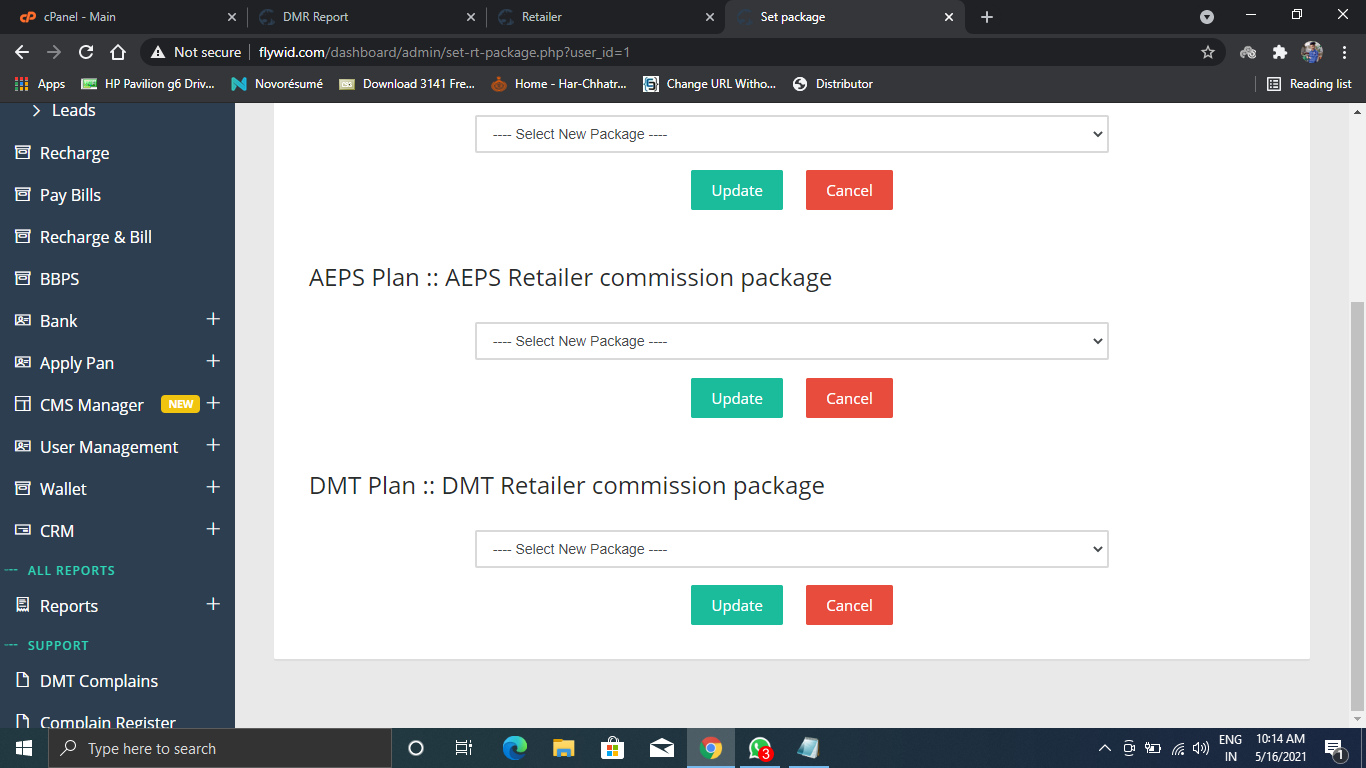The width and height of the screenshot is (1366, 768).
Task: Click Update under DMT Retailer package
Action: [736, 605]
